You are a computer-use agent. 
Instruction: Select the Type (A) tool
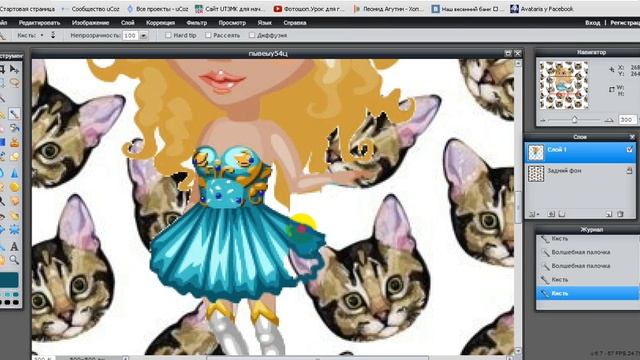pos(14,246)
